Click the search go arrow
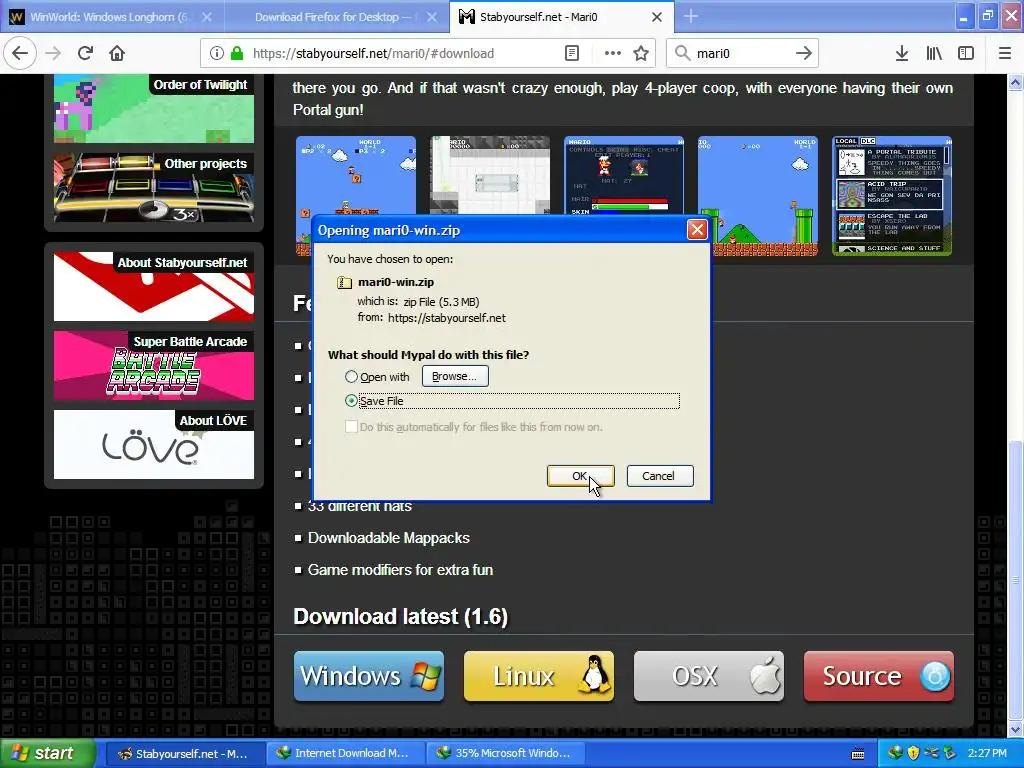This screenshot has width=1024, height=768. [x=804, y=54]
